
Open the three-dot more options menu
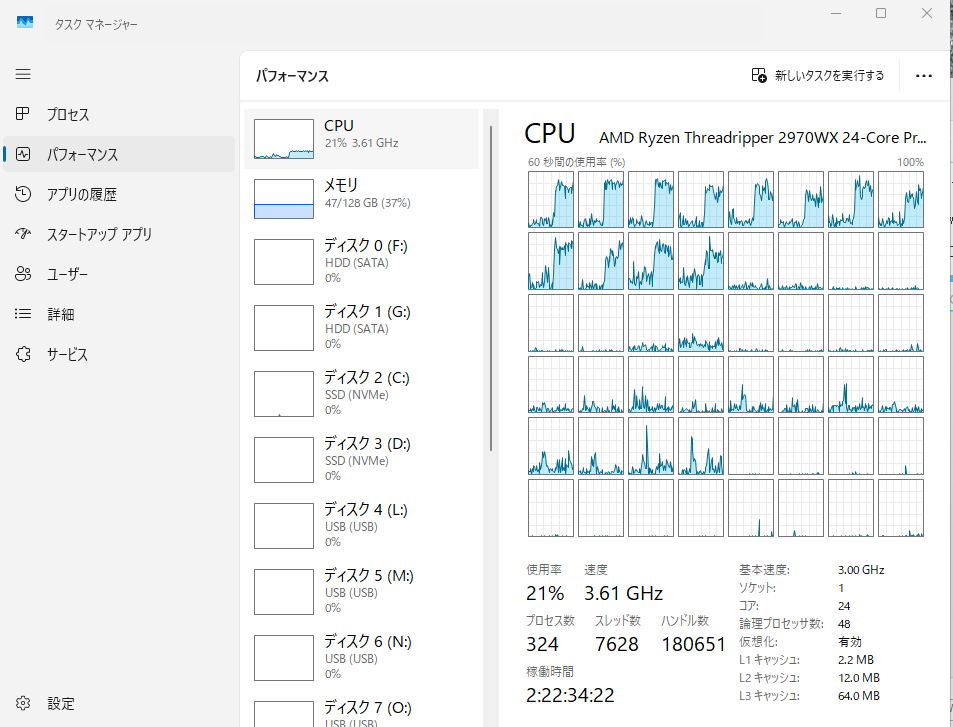click(923, 76)
